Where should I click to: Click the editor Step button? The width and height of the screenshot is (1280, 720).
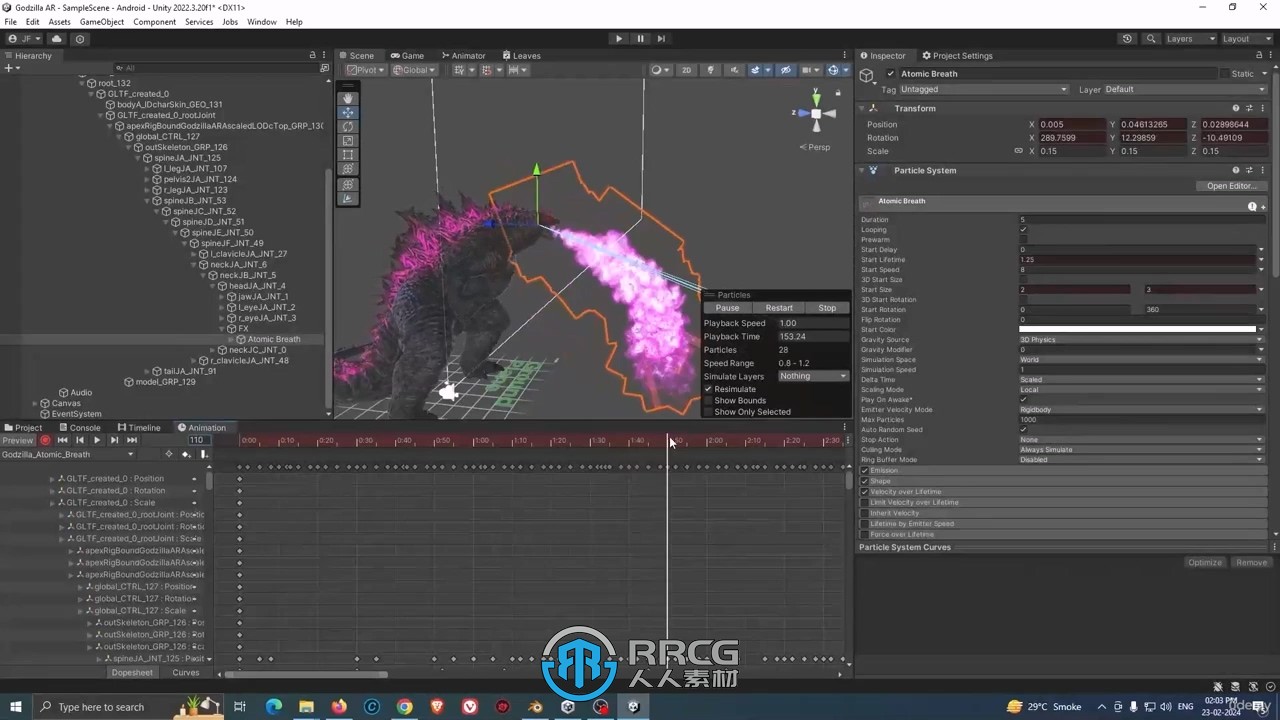[x=661, y=39]
